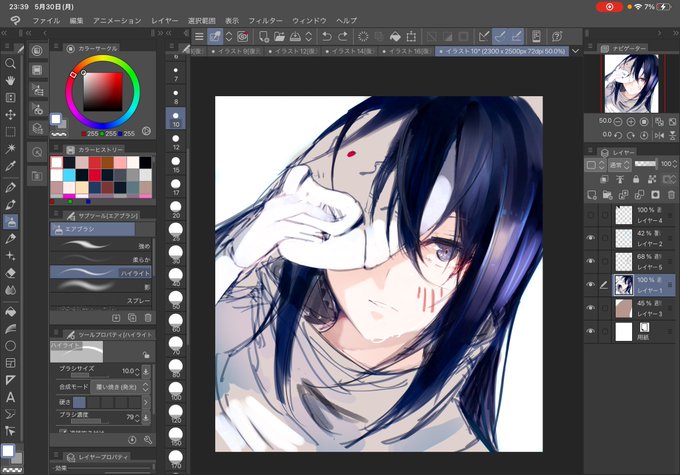This screenshot has width=680, height=475.
Task: Switch to the イラスト14 canvas tab
Action: 350,51
